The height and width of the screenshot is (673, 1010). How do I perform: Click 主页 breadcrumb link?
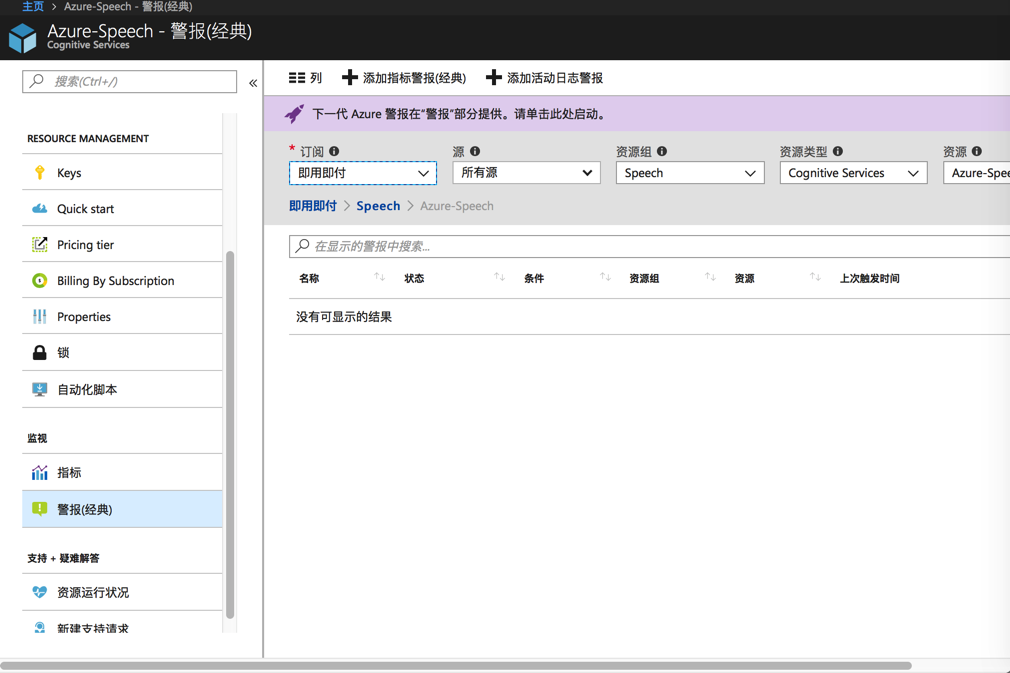tap(33, 6)
